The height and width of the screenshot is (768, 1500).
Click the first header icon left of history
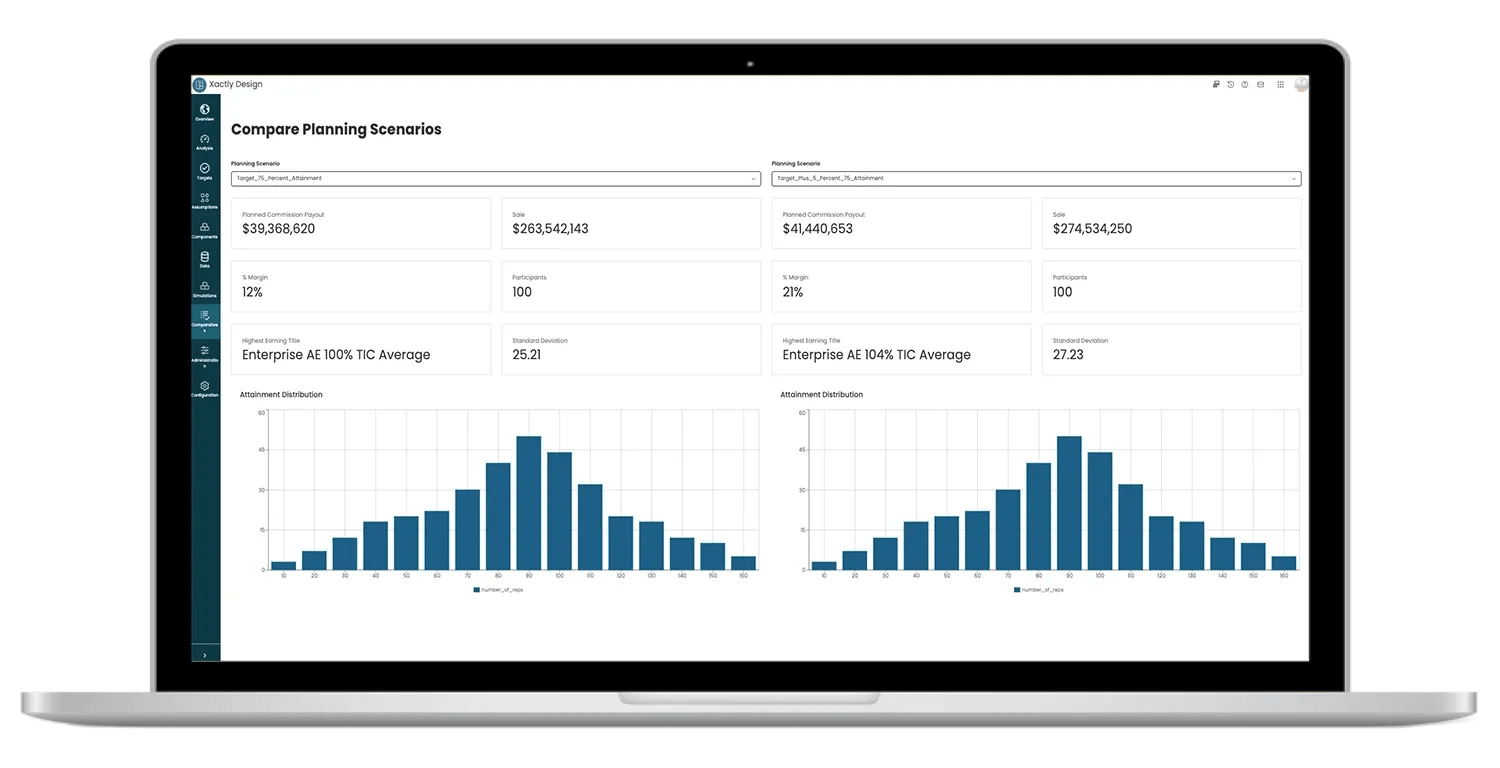click(1216, 85)
